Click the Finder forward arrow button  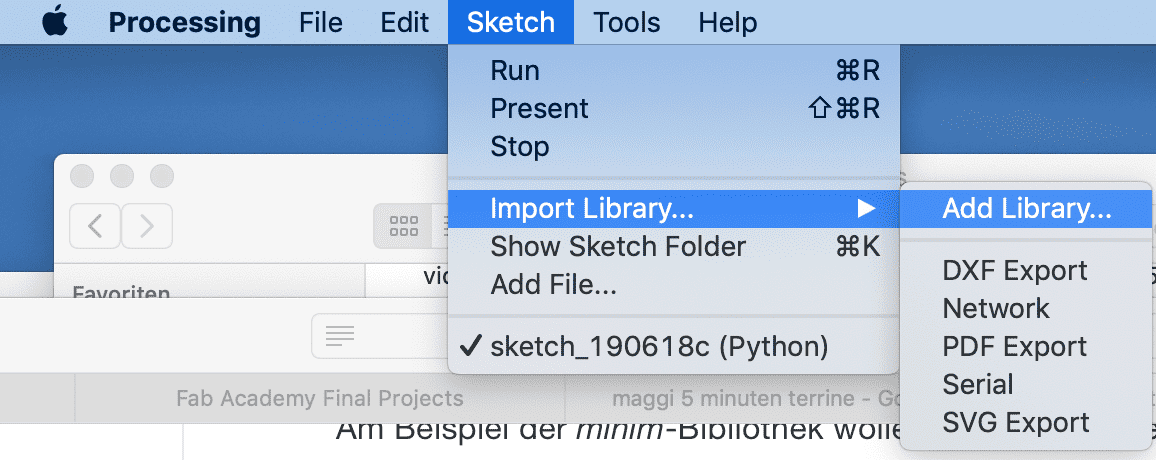pyautogui.click(x=147, y=226)
